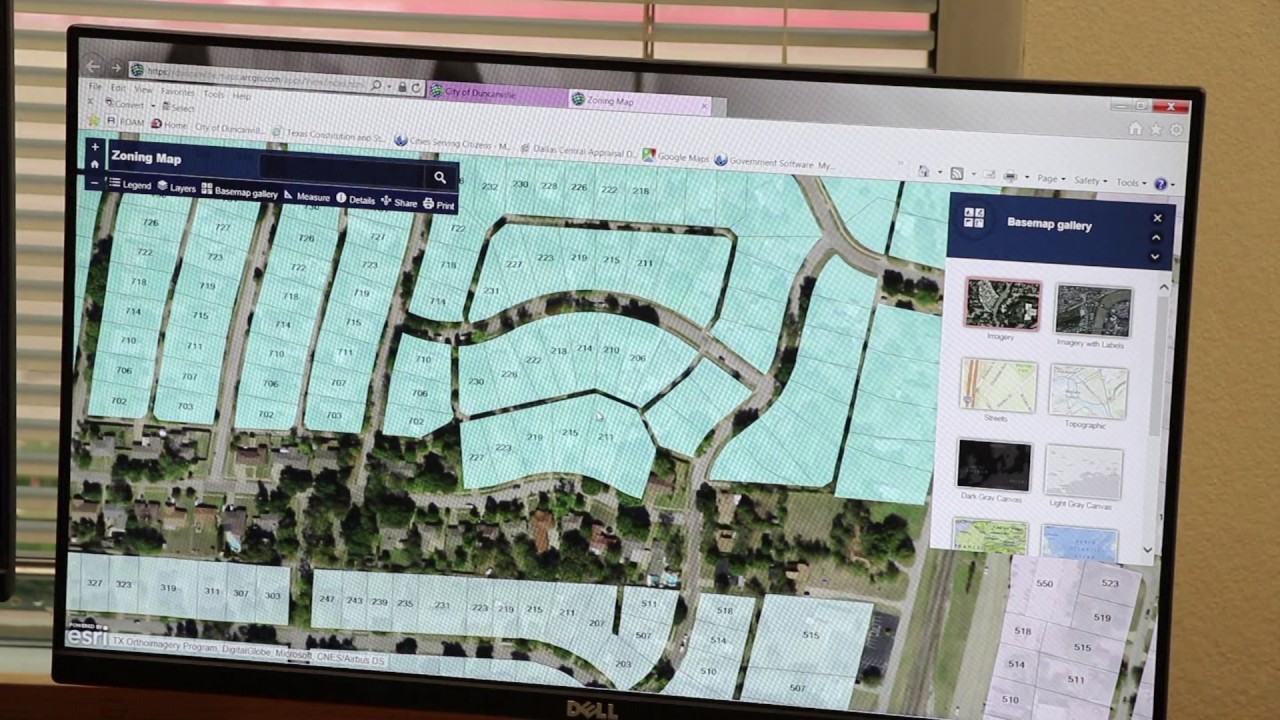Click the Convert toolbar button
Screen dimensions: 1280x720
coord(126,103)
